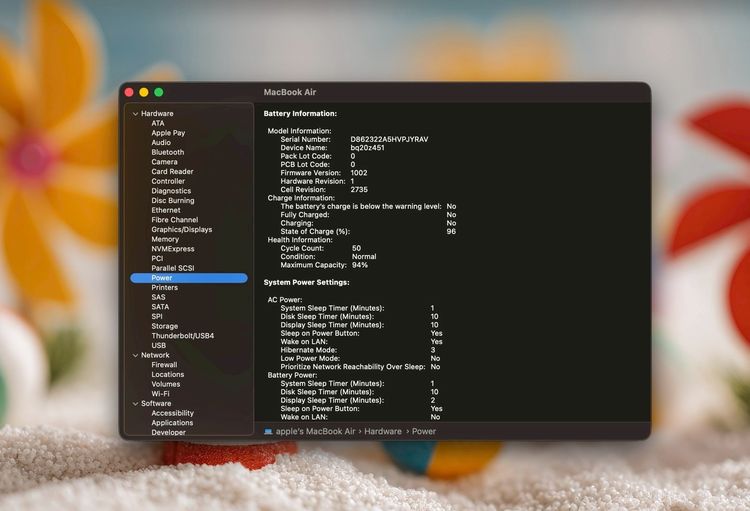Click Power in the path bar
Viewport: 750px width, 511px height.
(424, 431)
